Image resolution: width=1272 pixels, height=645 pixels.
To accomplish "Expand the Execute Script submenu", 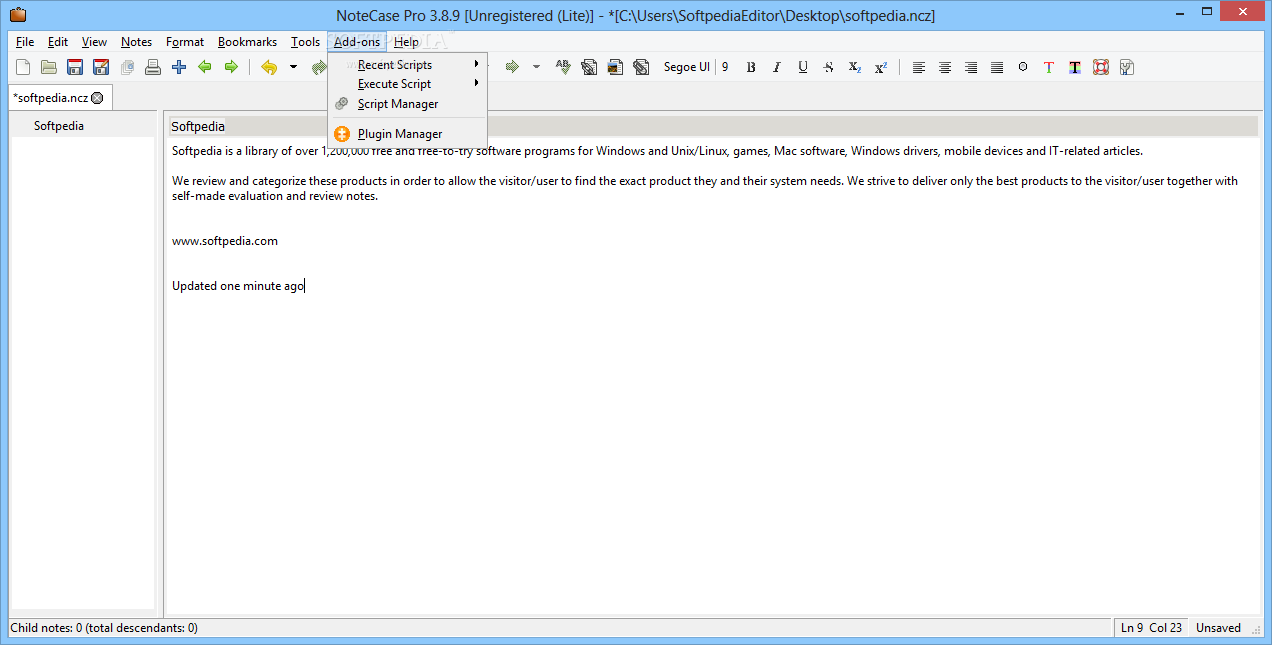I will pos(407,84).
